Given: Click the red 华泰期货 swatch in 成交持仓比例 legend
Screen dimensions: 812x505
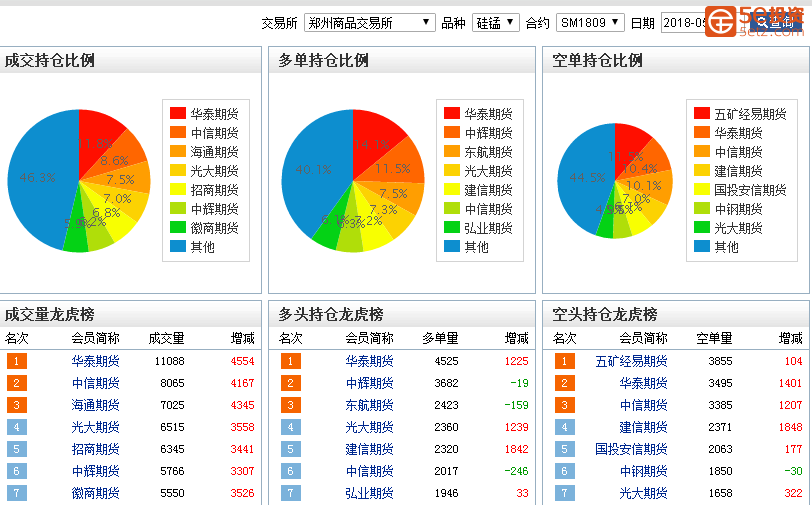Looking at the screenshot, I should coord(178,113).
